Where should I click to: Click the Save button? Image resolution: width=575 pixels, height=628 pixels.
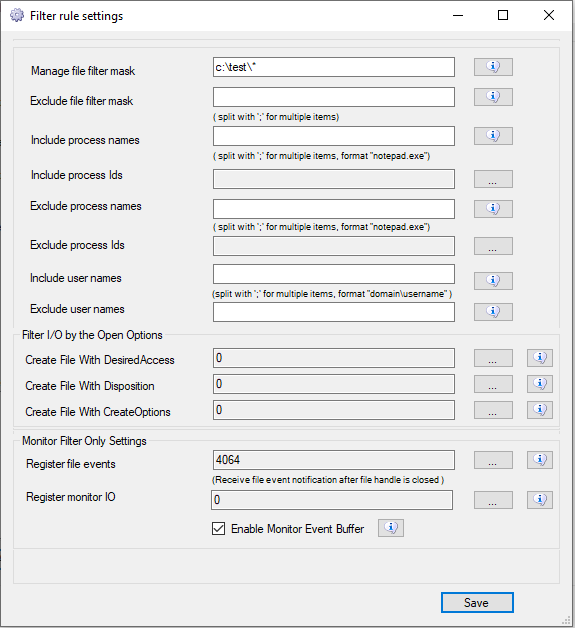click(x=477, y=602)
